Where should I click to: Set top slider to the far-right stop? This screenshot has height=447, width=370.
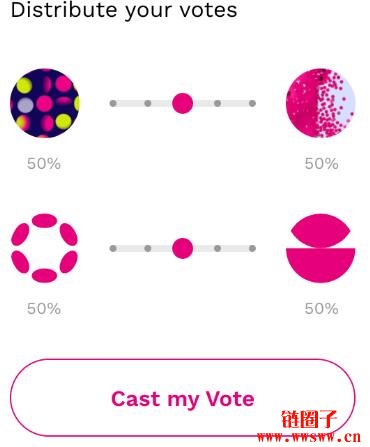point(252,103)
